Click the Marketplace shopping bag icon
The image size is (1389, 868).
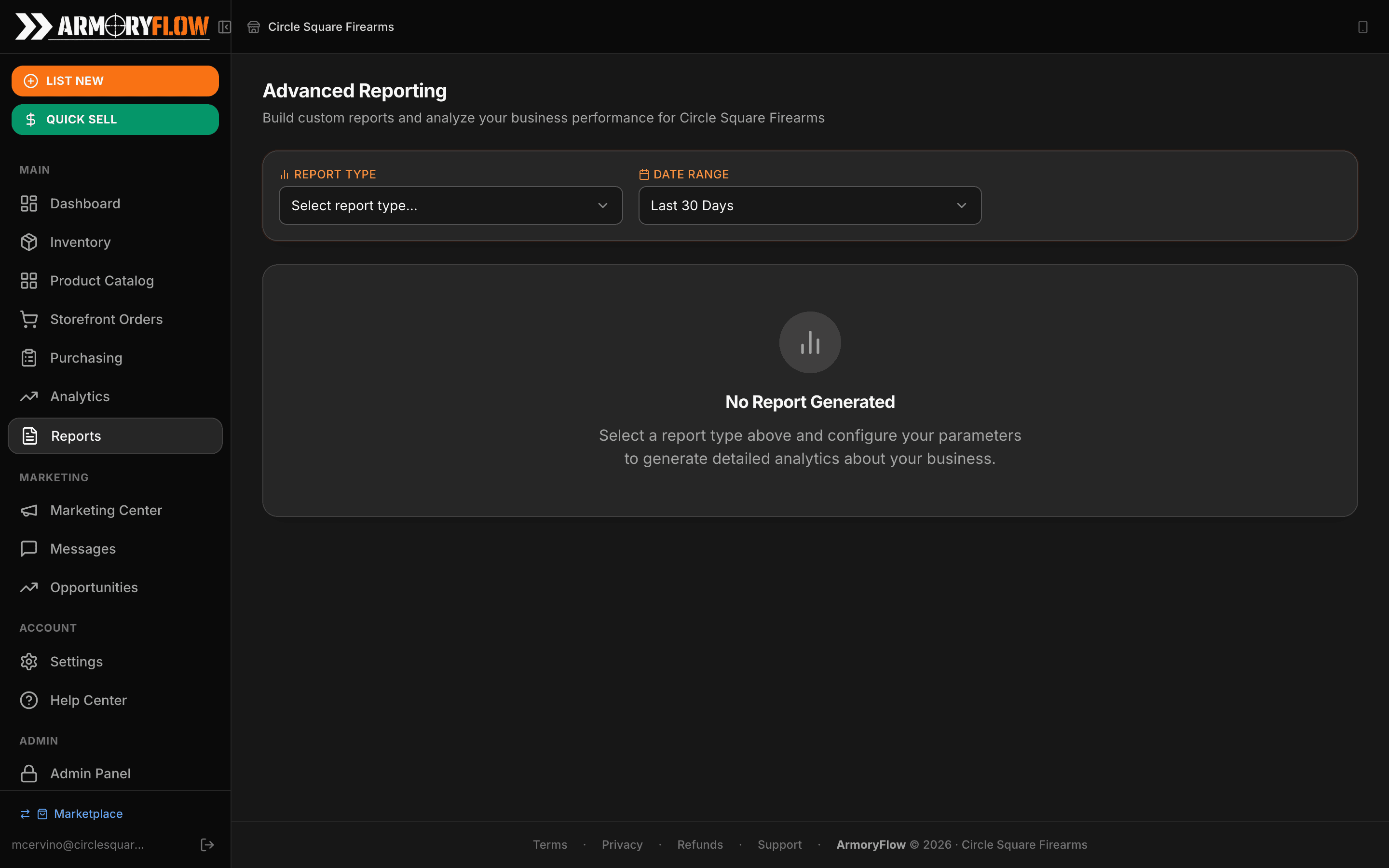point(42,814)
